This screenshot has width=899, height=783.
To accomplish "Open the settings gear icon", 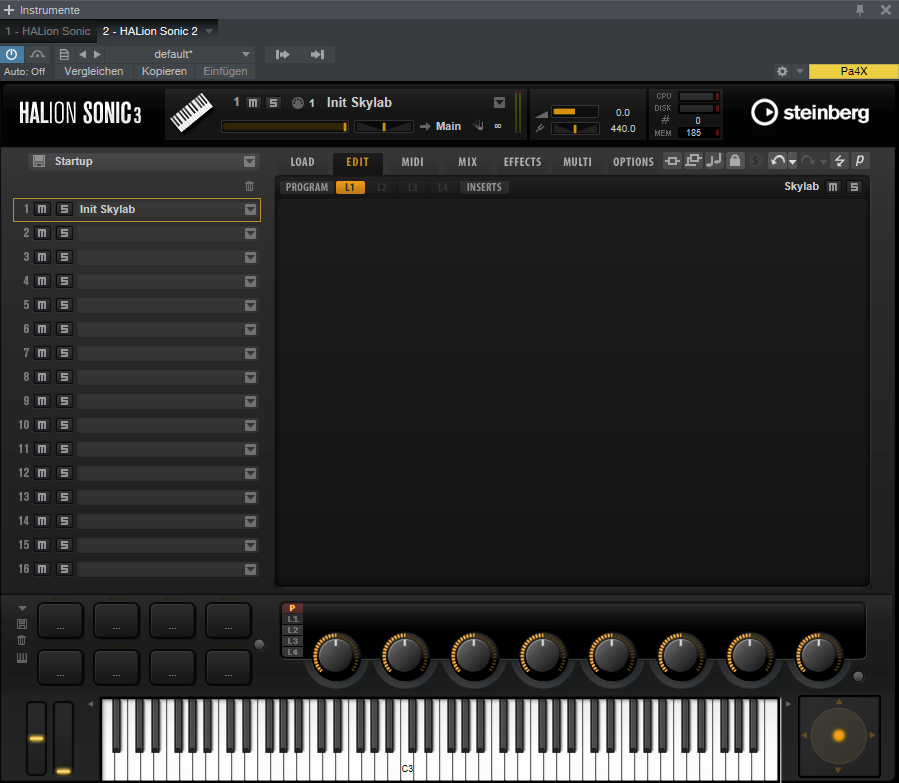I will tap(782, 71).
